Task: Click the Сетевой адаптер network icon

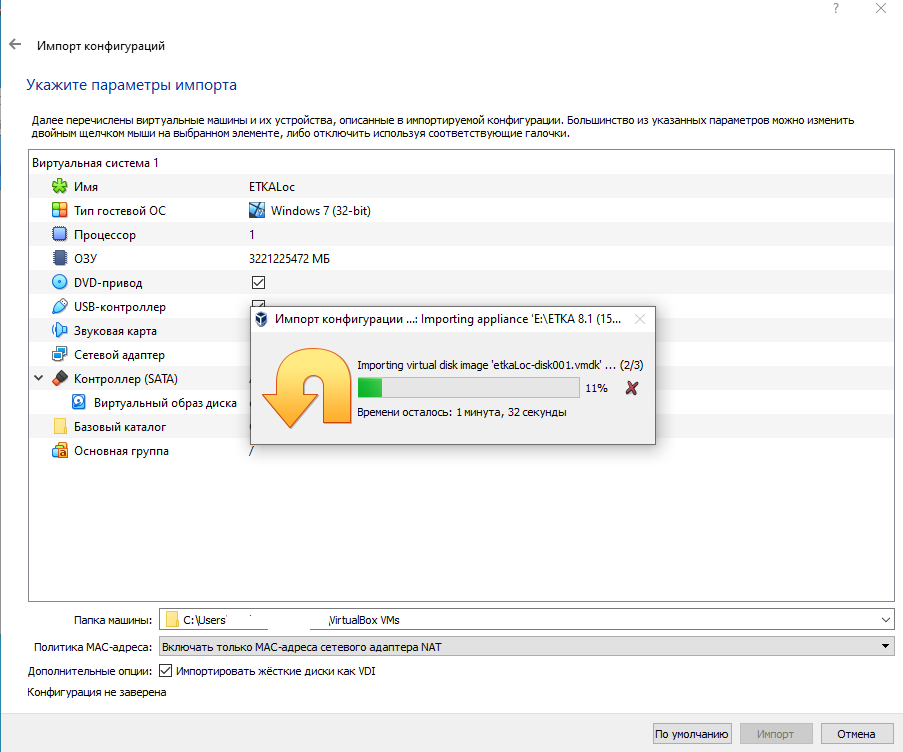Action: tap(59, 354)
